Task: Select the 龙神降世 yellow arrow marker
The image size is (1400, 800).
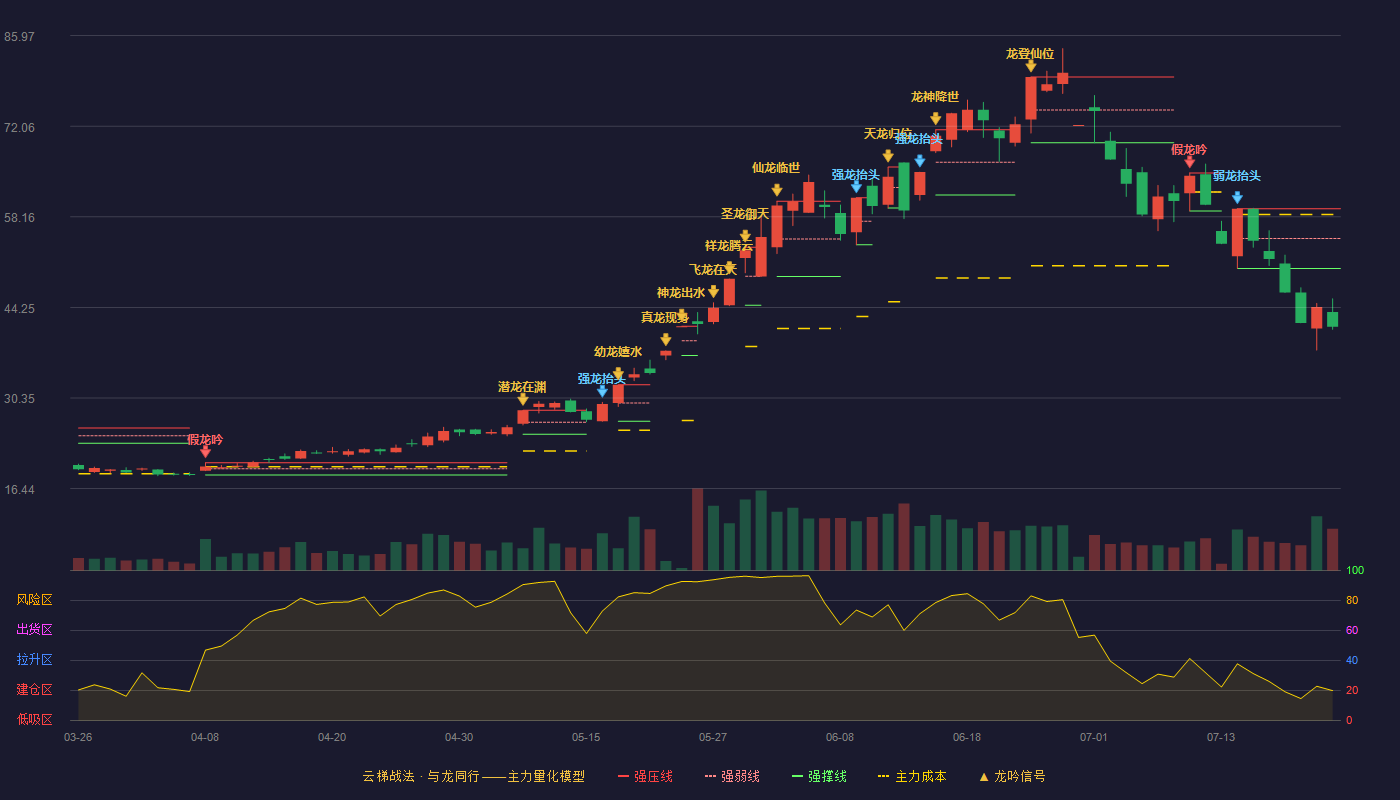Action: [x=935, y=119]
